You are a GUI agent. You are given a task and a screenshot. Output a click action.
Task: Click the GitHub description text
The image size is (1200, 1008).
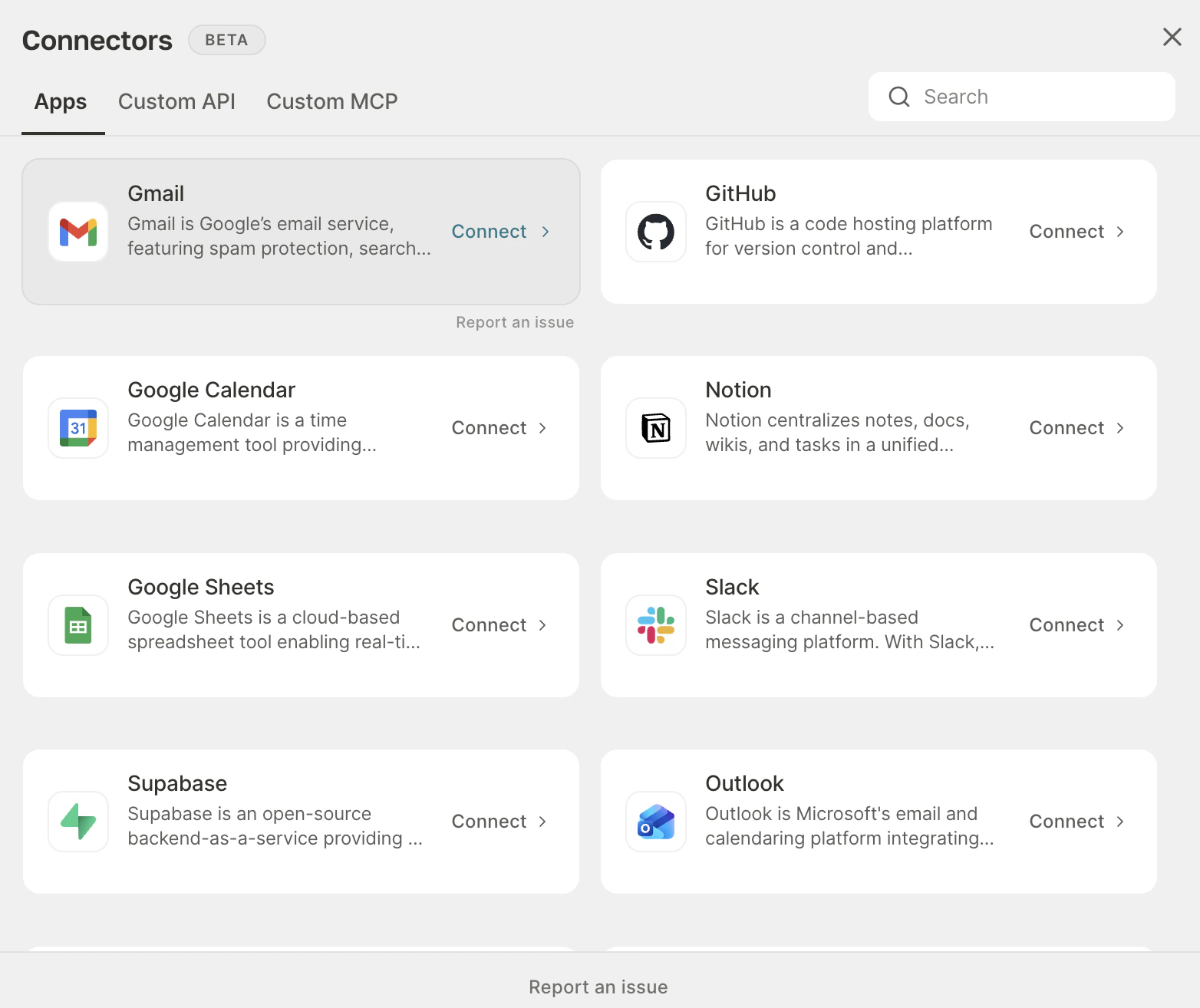click(849, 236)
